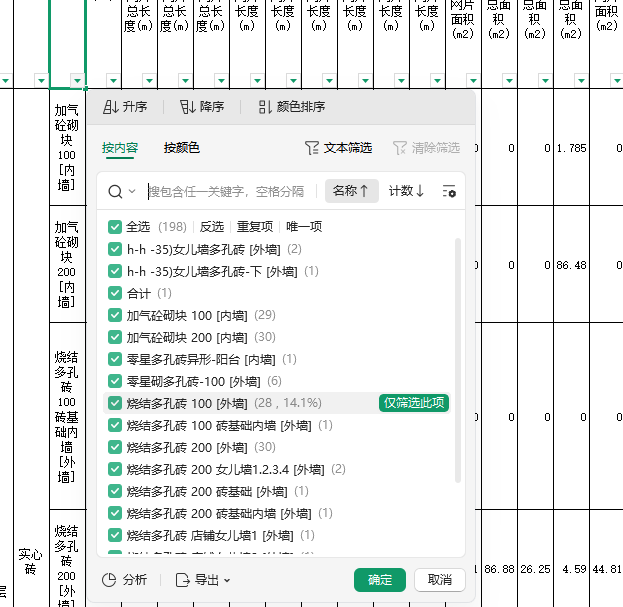The height and width of the screenshot is (607, 623).
Task: Click 仅筛选此项 filter-only button
Action: [x=414, y=403]
